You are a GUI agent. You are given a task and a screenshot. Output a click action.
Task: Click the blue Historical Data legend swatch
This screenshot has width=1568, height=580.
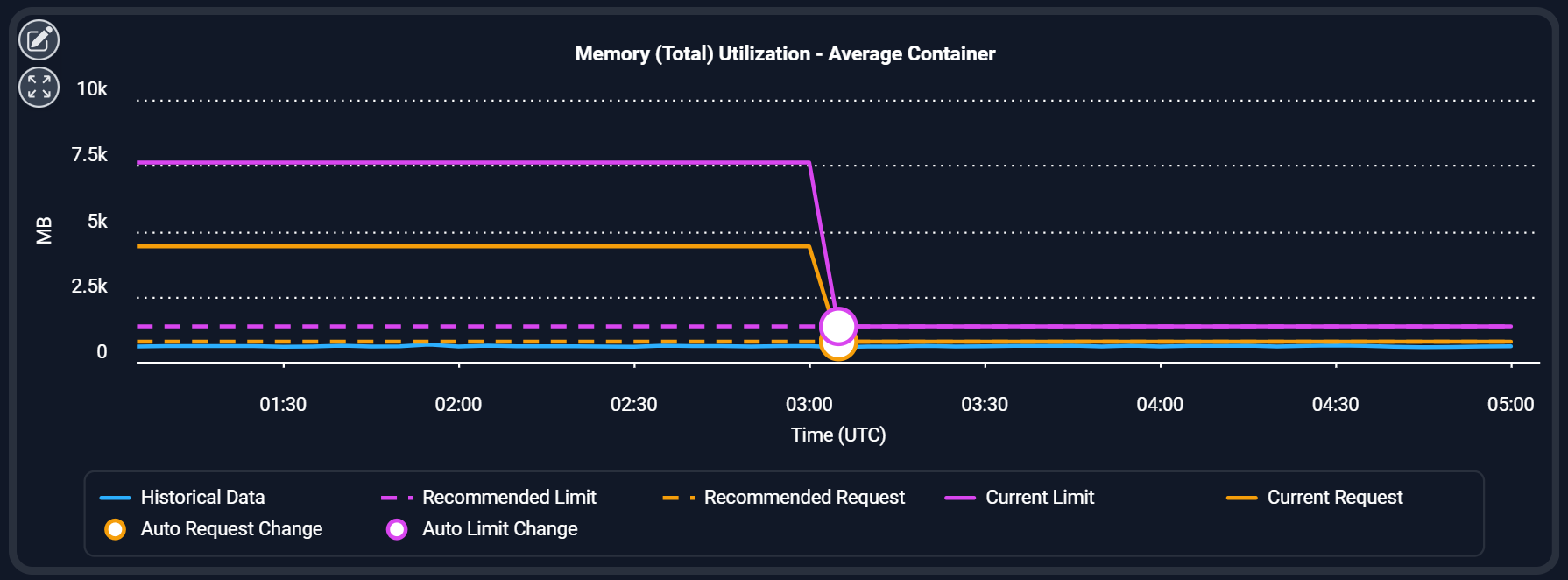[x=116, y=498]
